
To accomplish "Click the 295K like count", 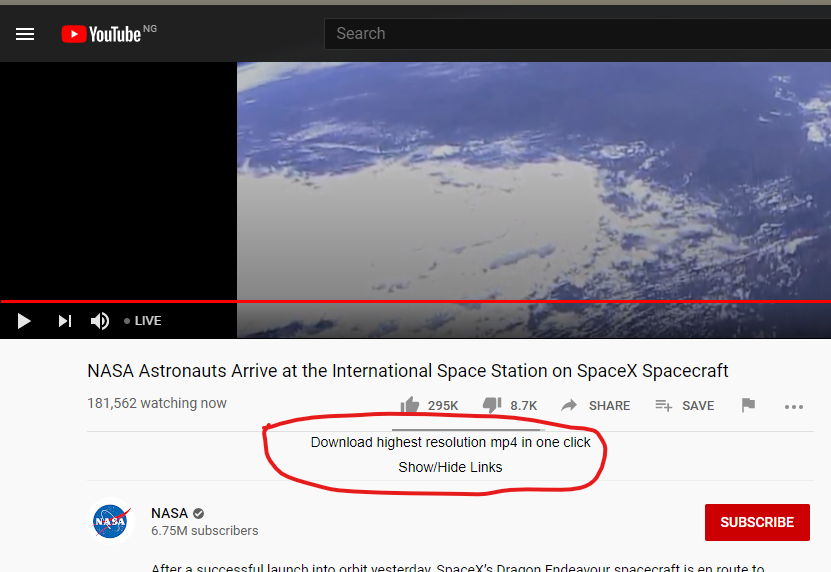I will pyautogui.click(x=443, y=406).
